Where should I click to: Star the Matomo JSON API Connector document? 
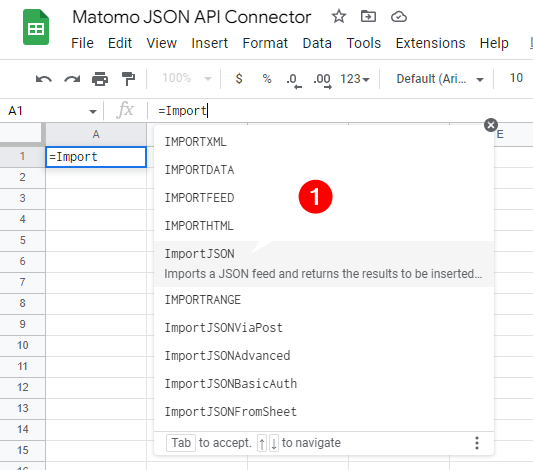(339, 16)
